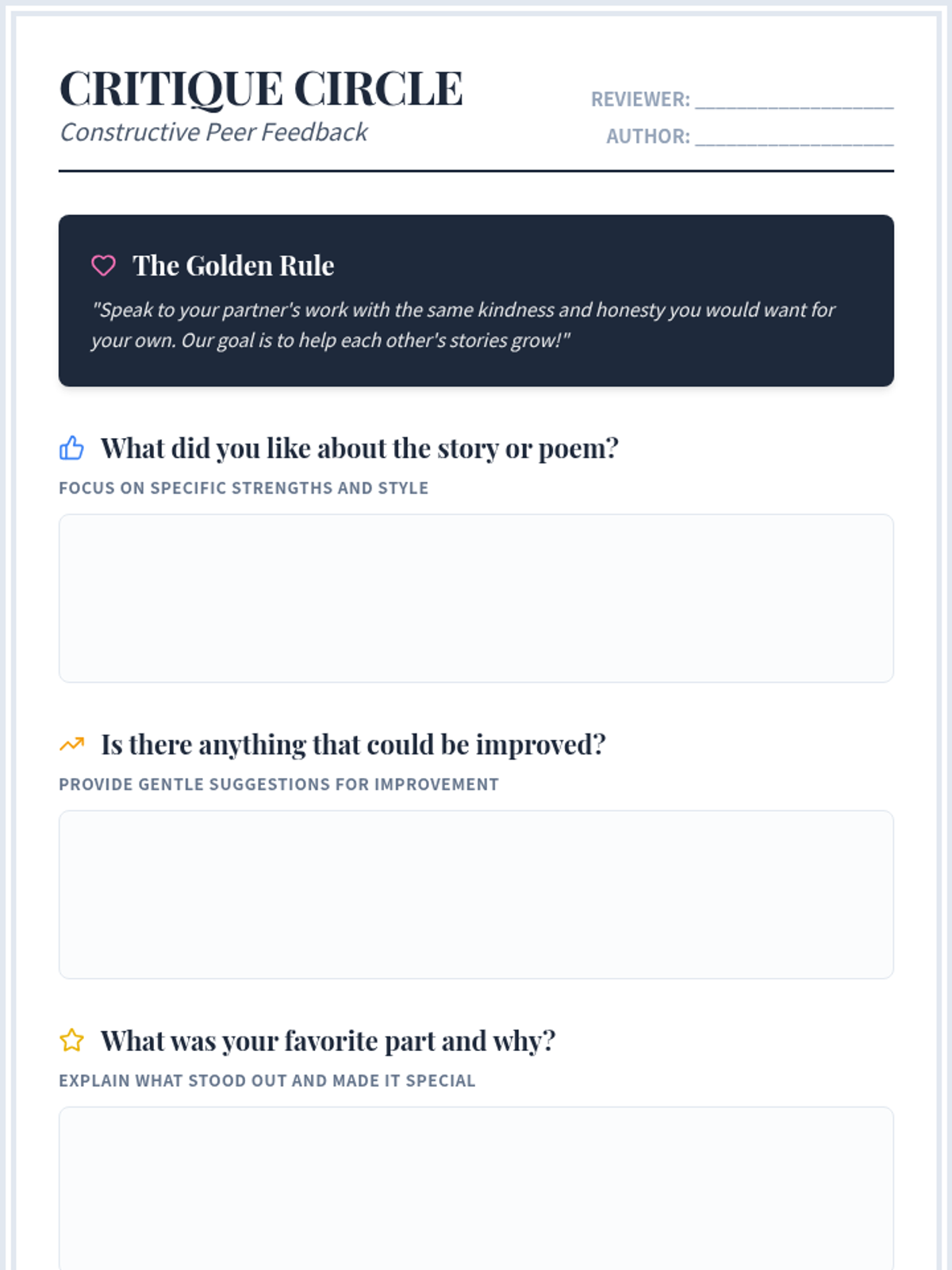This screenshot has width=952, height=1270.
Task: Click the 'REVIEWER:' label
Action: click(x=640, y=100)
